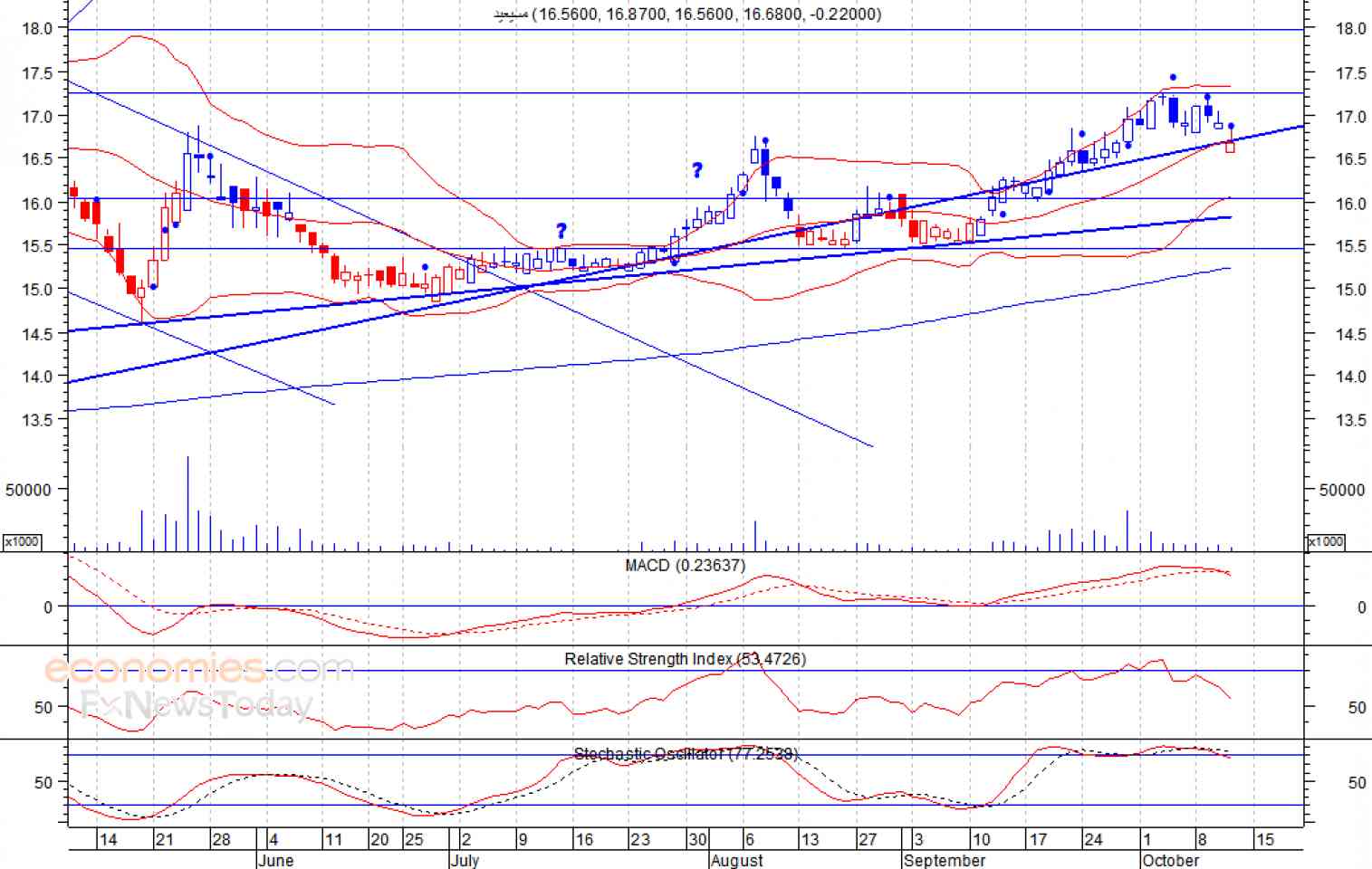The width and height of the screenshot is (1372, 869).
Task: Click date label 27 on the time axis
Action: point(868,839)
